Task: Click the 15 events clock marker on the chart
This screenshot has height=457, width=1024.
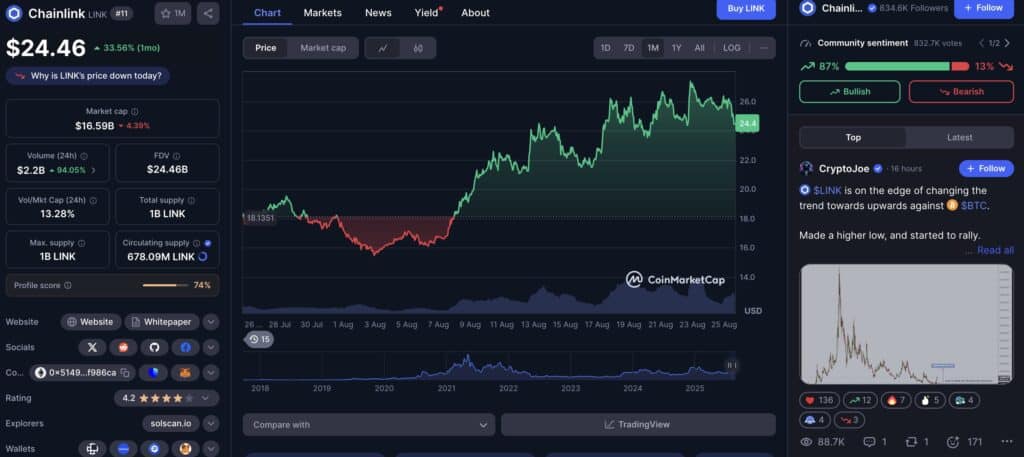Action: [x=259, y=339]
